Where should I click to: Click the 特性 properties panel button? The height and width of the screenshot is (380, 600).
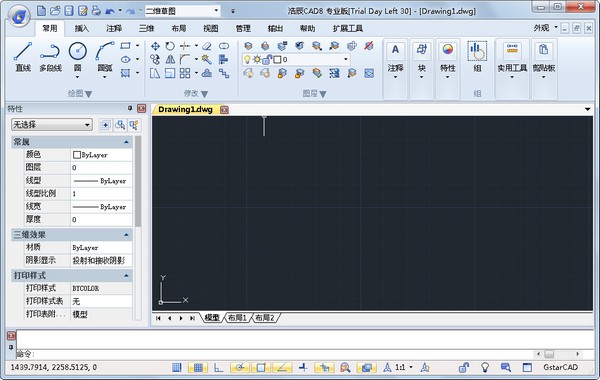tap(447, 59)
